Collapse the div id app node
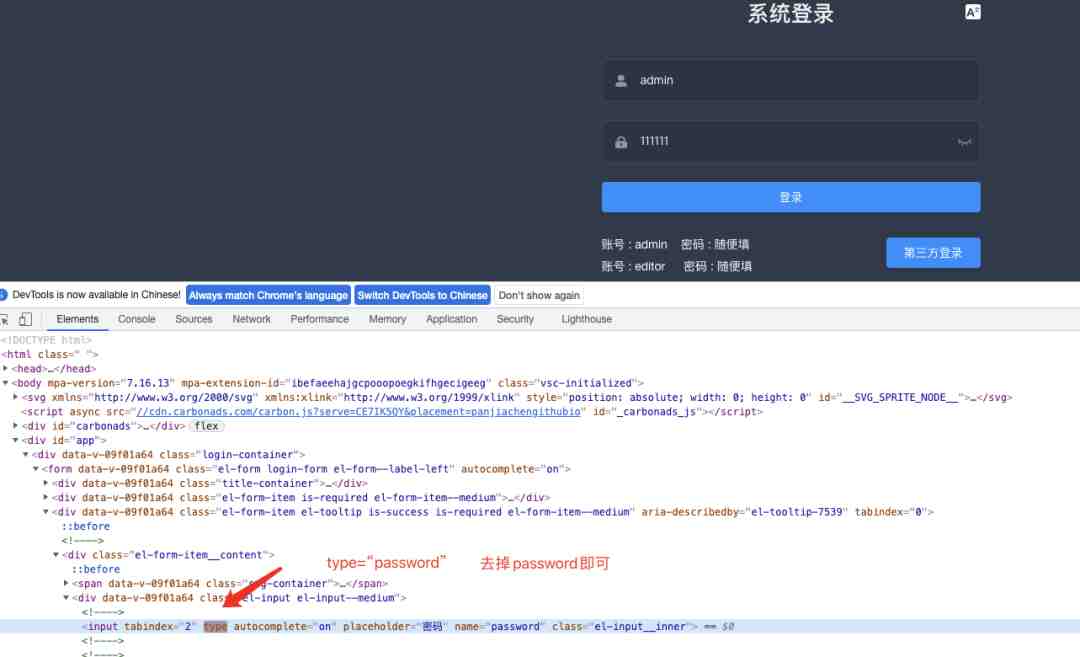Screen dimensions: 1080x657 (x=15, y=440)
